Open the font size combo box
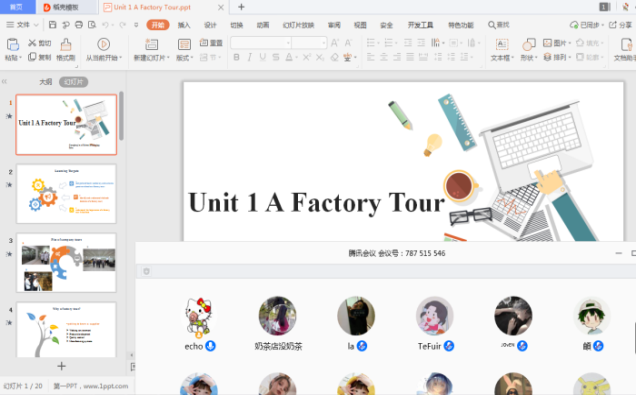Image resolution: width=636 pixels, height=395 pixels. pyautogui.click(x=309, y=43)
